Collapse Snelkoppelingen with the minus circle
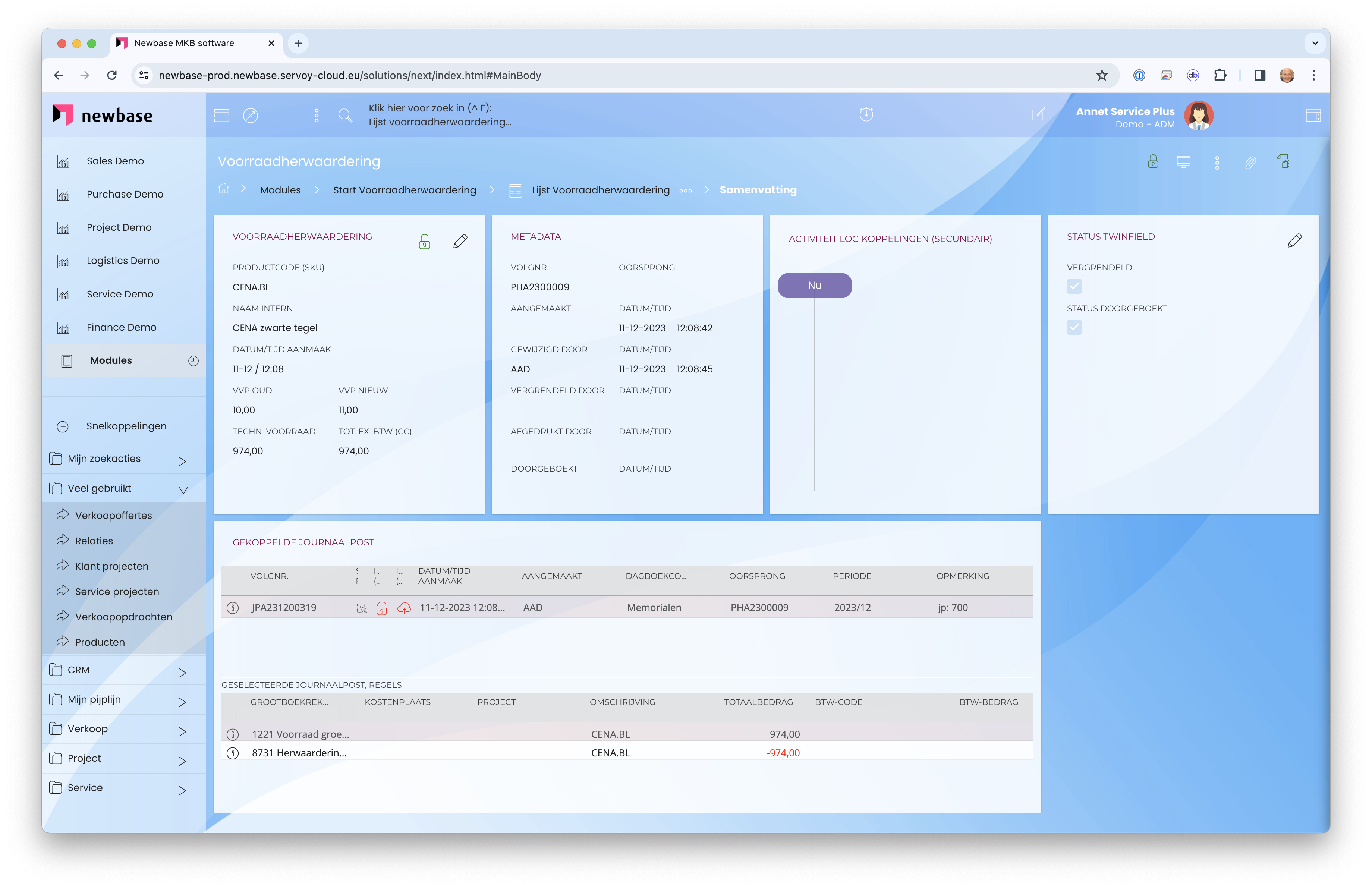 pyautogui.click(x=63, y=426)
